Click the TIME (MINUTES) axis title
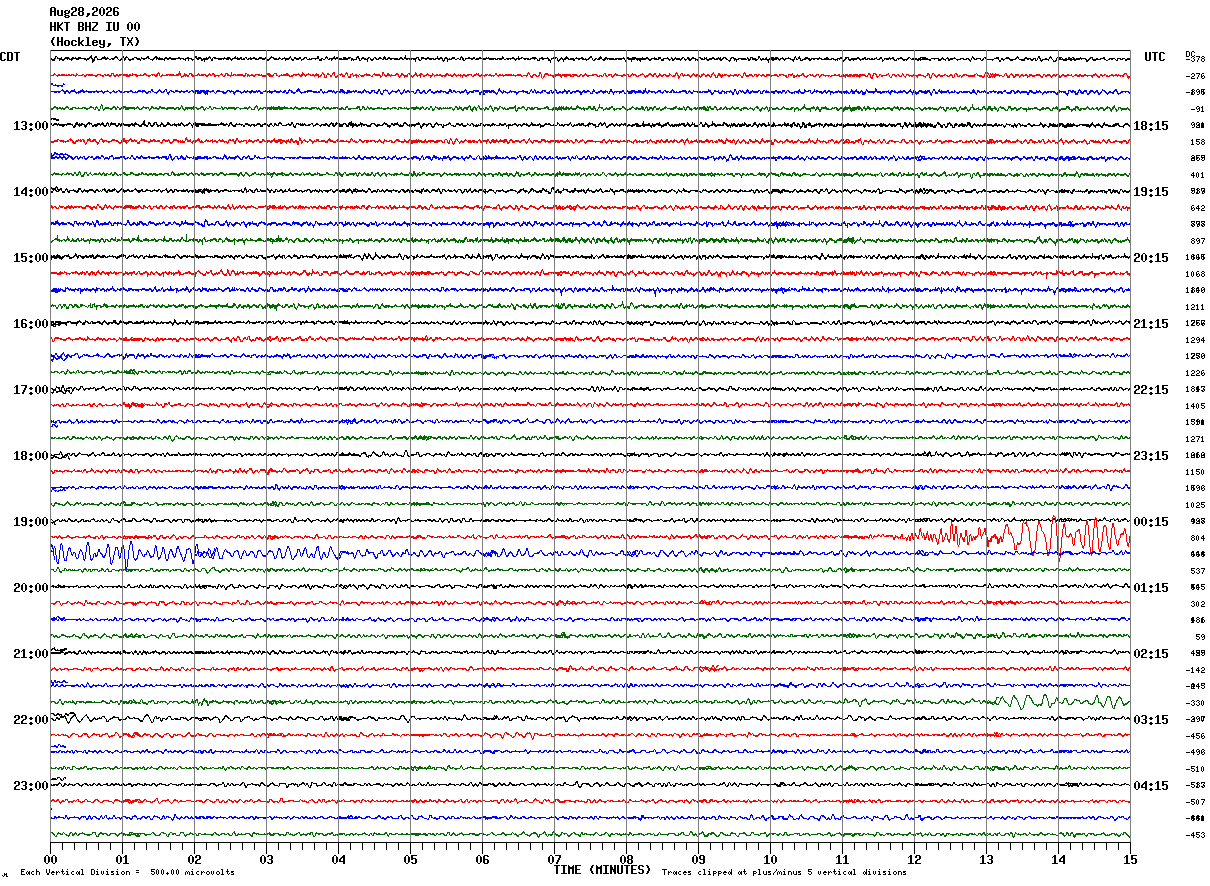The width and height of the screenshot is (1210, 886). coord(602,870)
